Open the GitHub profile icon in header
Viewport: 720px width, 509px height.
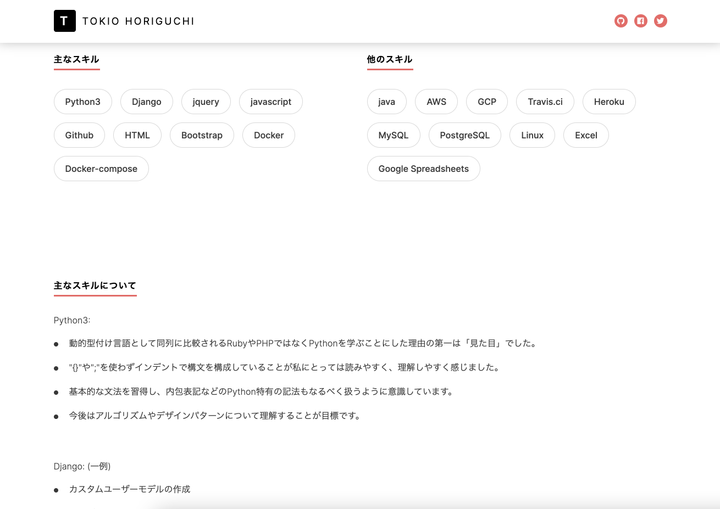[x=621, y=21]
